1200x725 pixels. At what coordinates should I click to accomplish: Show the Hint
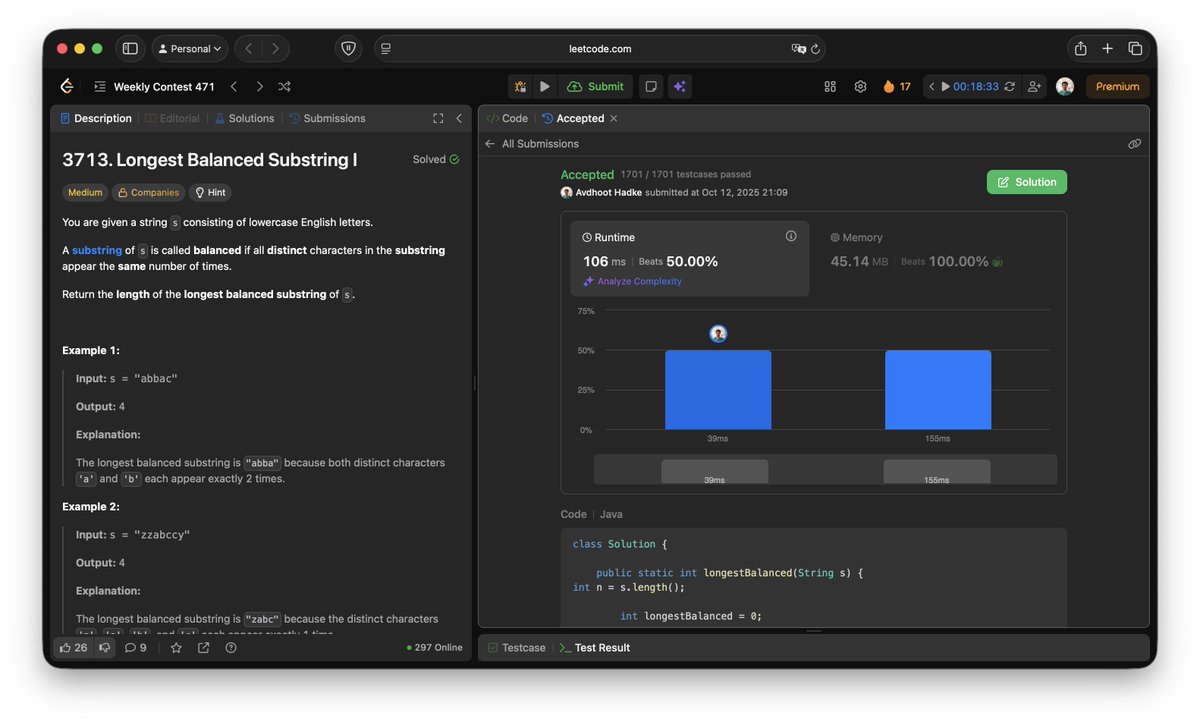(x=210, y=192)
